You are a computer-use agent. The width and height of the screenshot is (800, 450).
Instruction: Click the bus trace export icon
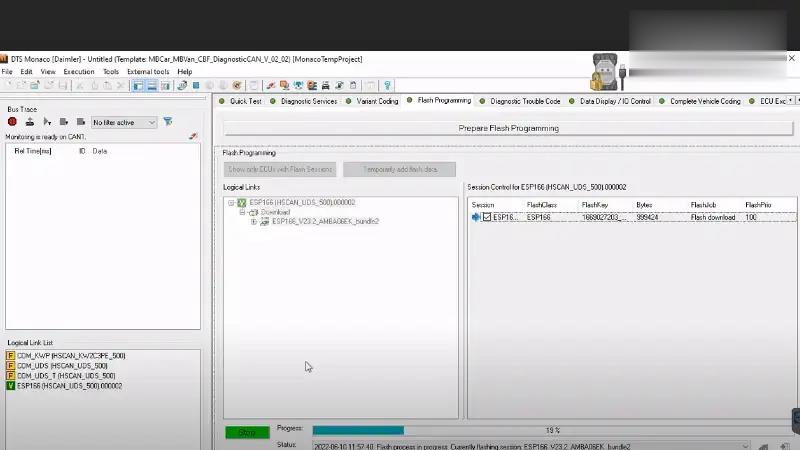pyautogui.click(x=30, y=122)
